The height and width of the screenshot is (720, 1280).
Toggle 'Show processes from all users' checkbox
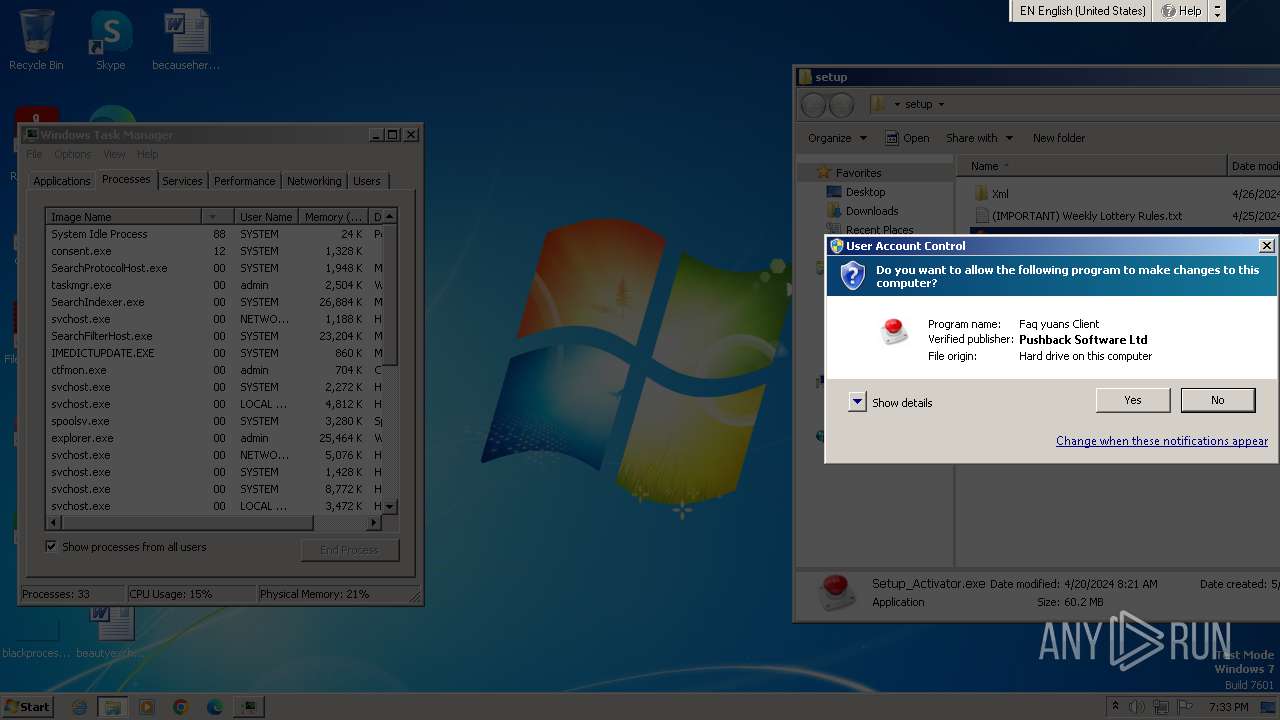(x=51, y=546)
